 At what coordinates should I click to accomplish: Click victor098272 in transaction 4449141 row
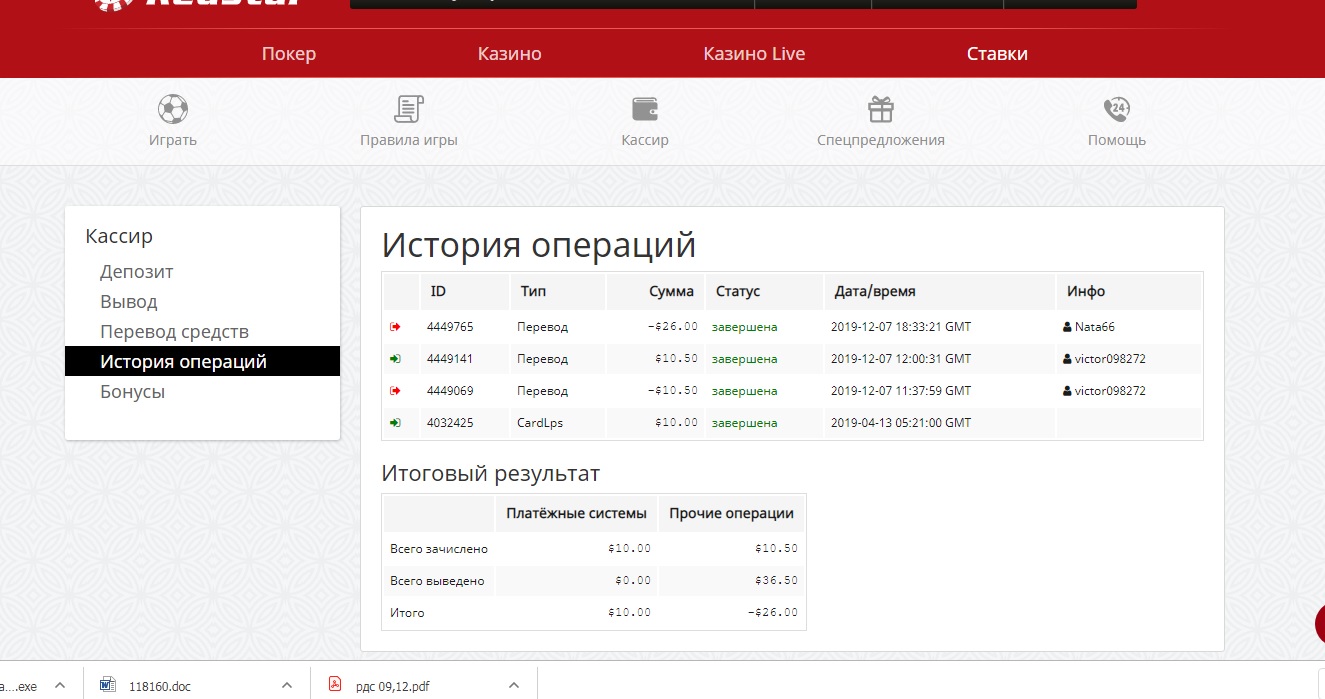coord(1110,359)
